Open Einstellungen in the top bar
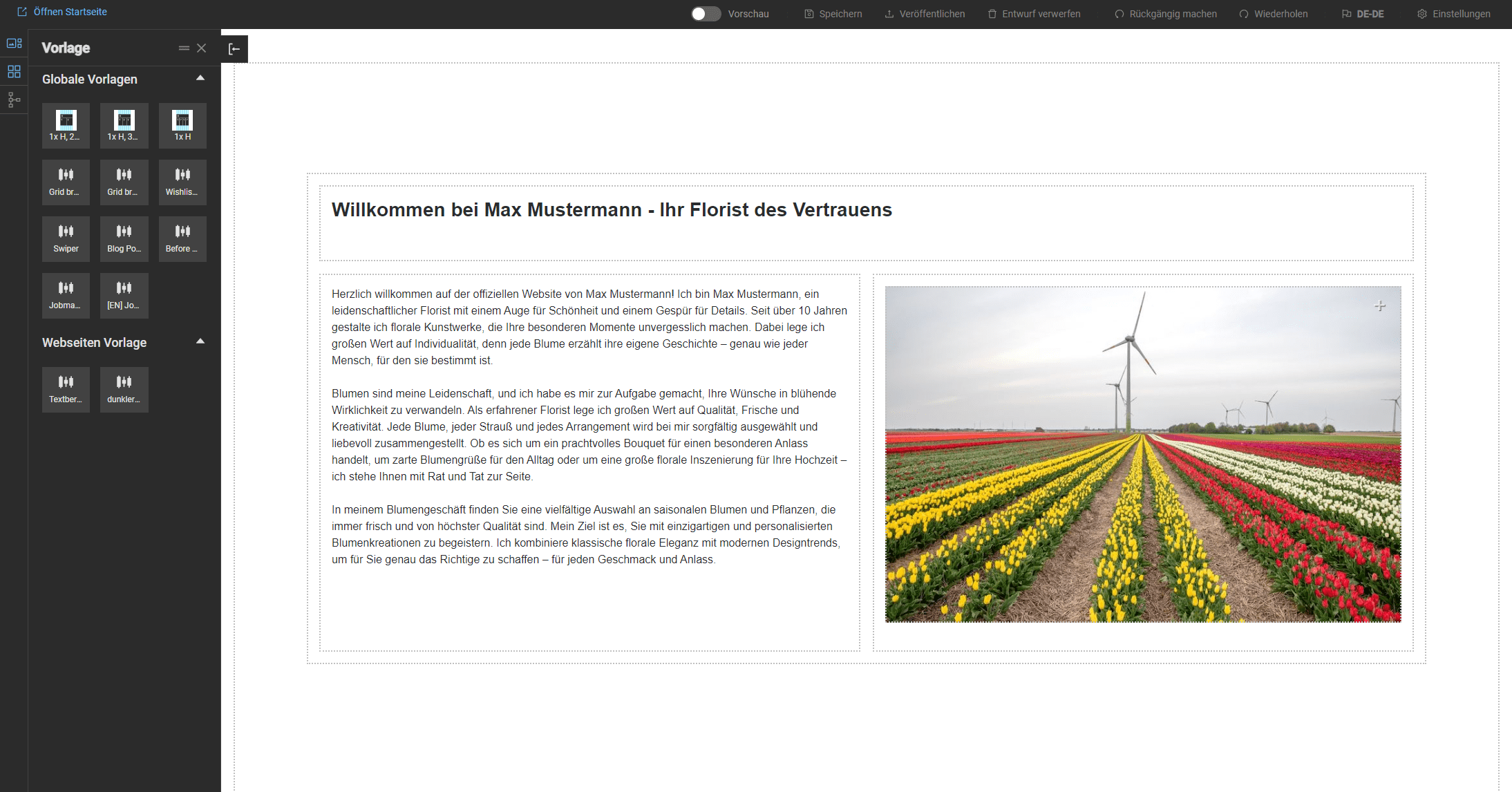Screen dimensions: 1512x792 (1453, 14)
